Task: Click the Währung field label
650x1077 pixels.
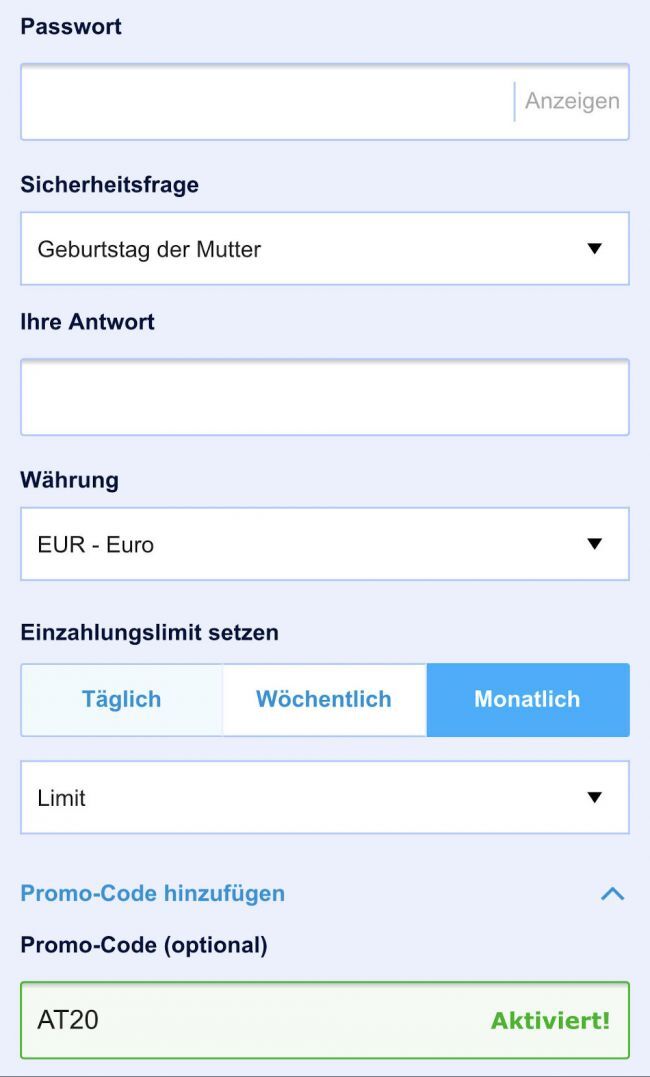Action: (69, 480)
